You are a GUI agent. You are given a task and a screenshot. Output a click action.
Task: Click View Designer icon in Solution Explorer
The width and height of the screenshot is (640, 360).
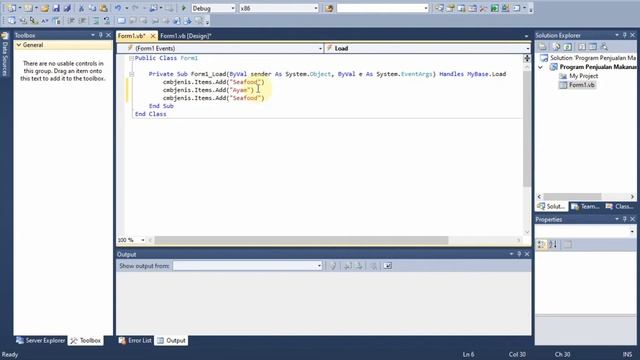click(593, 47)
